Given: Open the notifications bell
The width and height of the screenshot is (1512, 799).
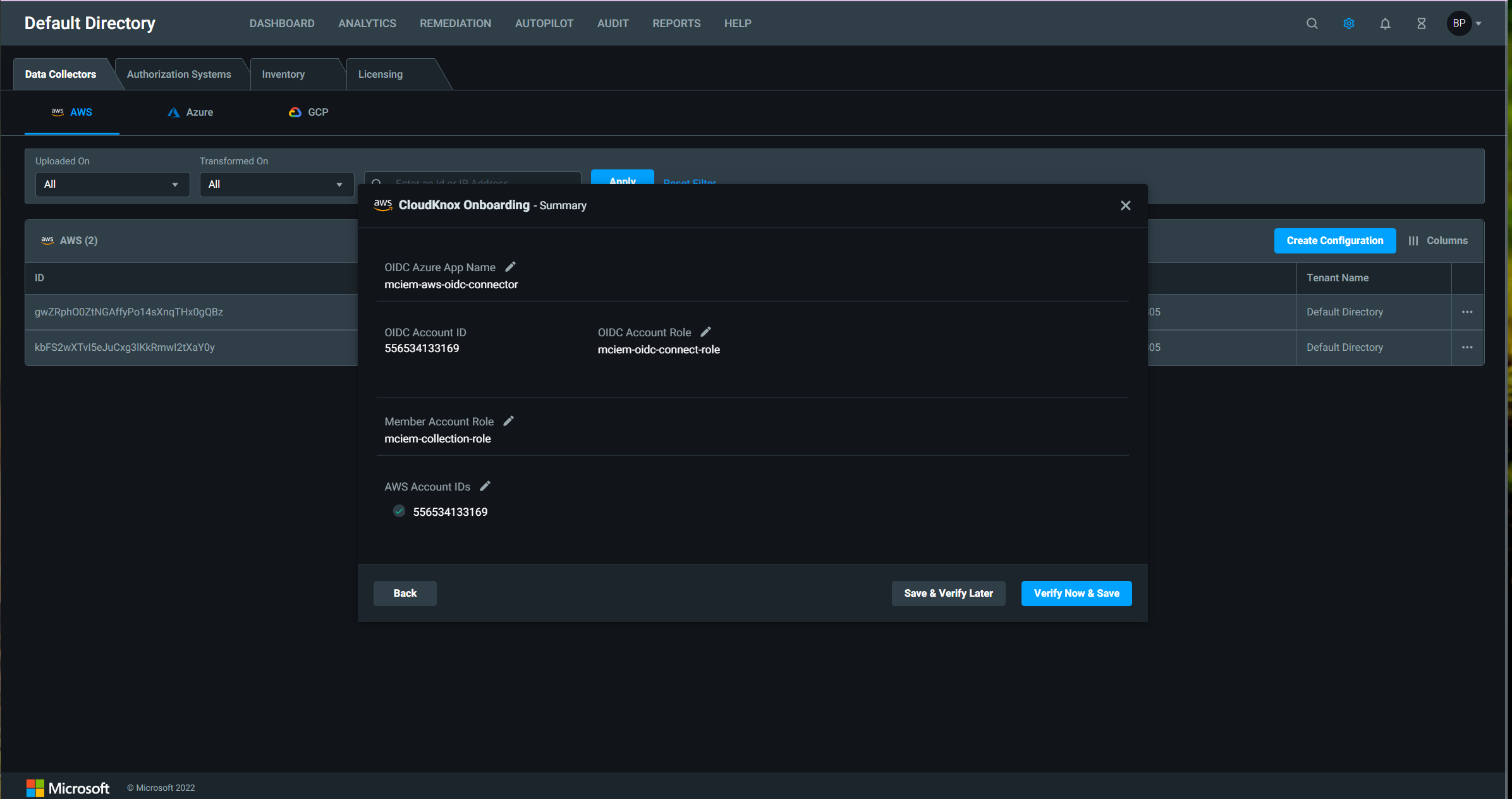Looking at the screenshot, I should coord(1385,23).
